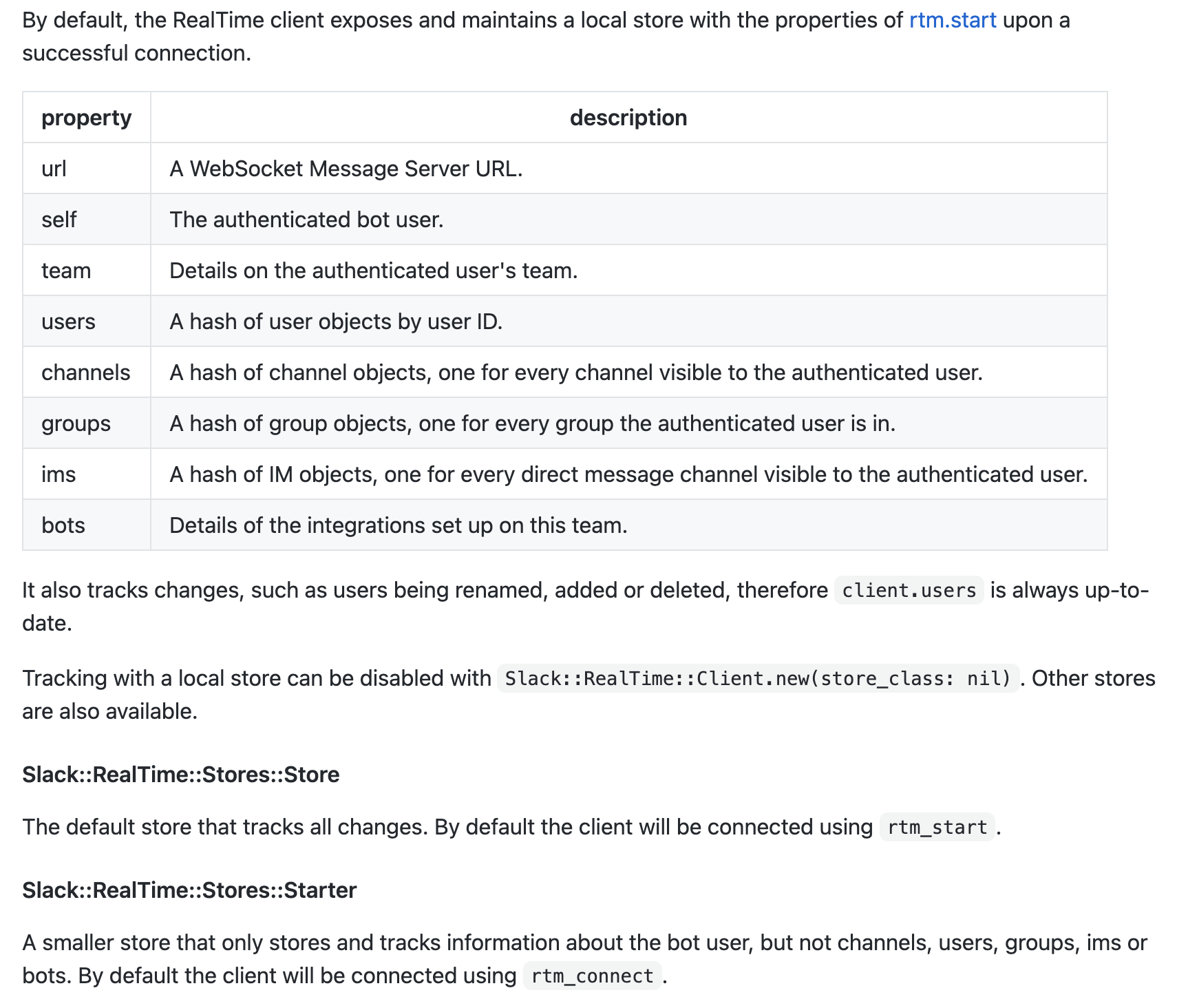Click 'A hash of IM objects' description
The image size is (1188, 1008).
[628, 474]
